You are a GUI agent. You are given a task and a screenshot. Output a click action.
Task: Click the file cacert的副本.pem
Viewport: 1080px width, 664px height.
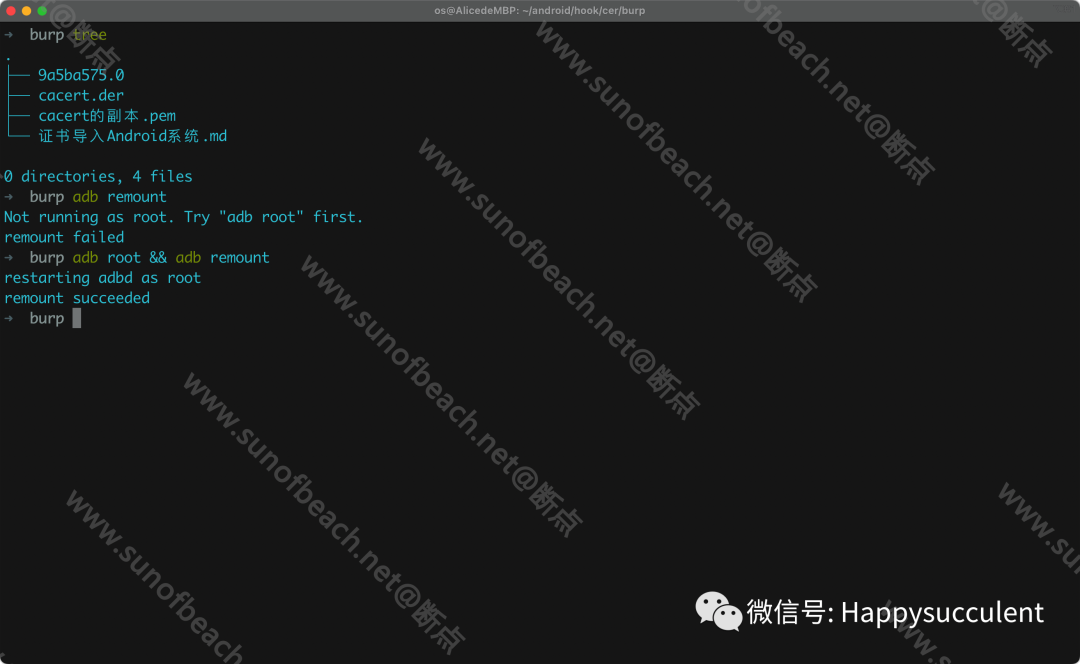(x=107, y=116)
